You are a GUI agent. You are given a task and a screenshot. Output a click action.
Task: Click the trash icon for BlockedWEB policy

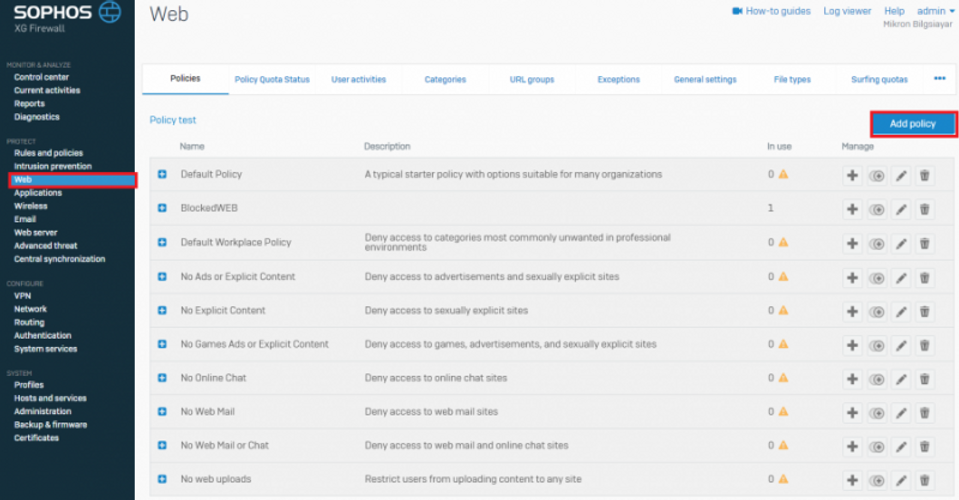point(925,209)
